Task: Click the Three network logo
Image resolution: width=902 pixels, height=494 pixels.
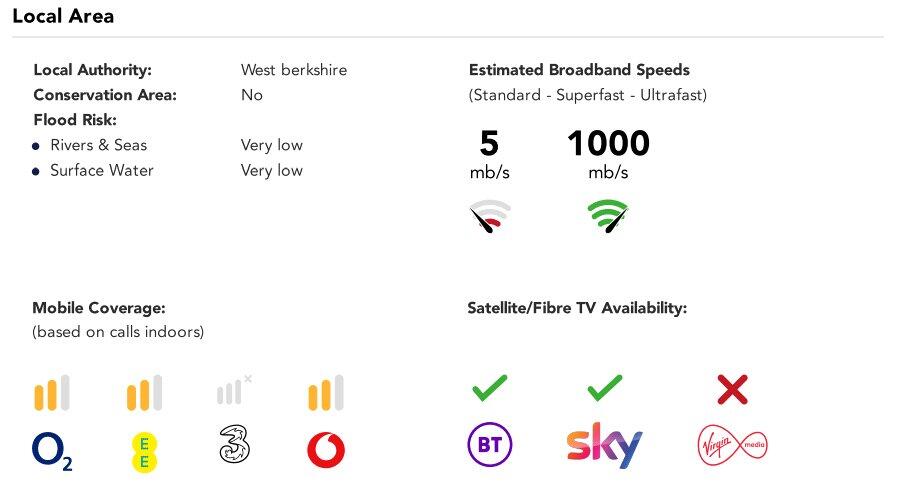Action: pyautogui.click(x=234, y=445)
